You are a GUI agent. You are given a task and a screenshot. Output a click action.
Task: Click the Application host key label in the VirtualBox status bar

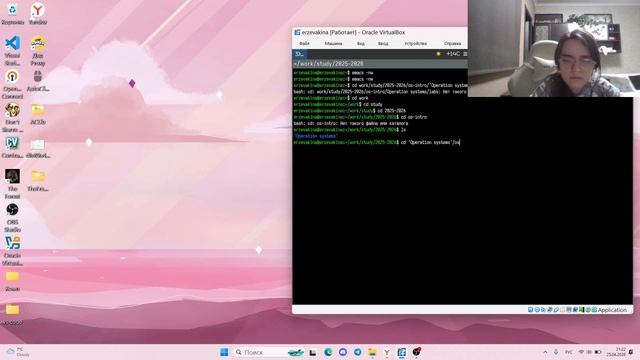(612, 310)
